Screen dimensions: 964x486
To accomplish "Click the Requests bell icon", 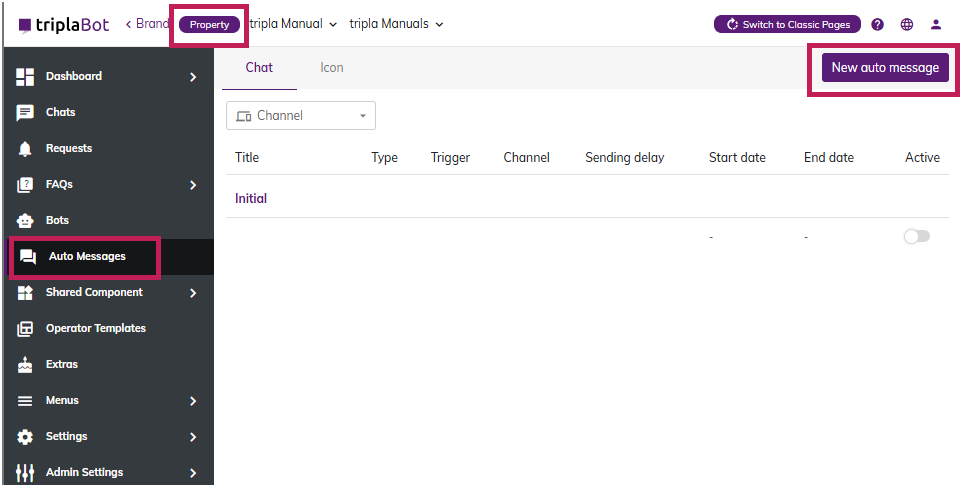I will pyautogui.click(x=25, y=149).
